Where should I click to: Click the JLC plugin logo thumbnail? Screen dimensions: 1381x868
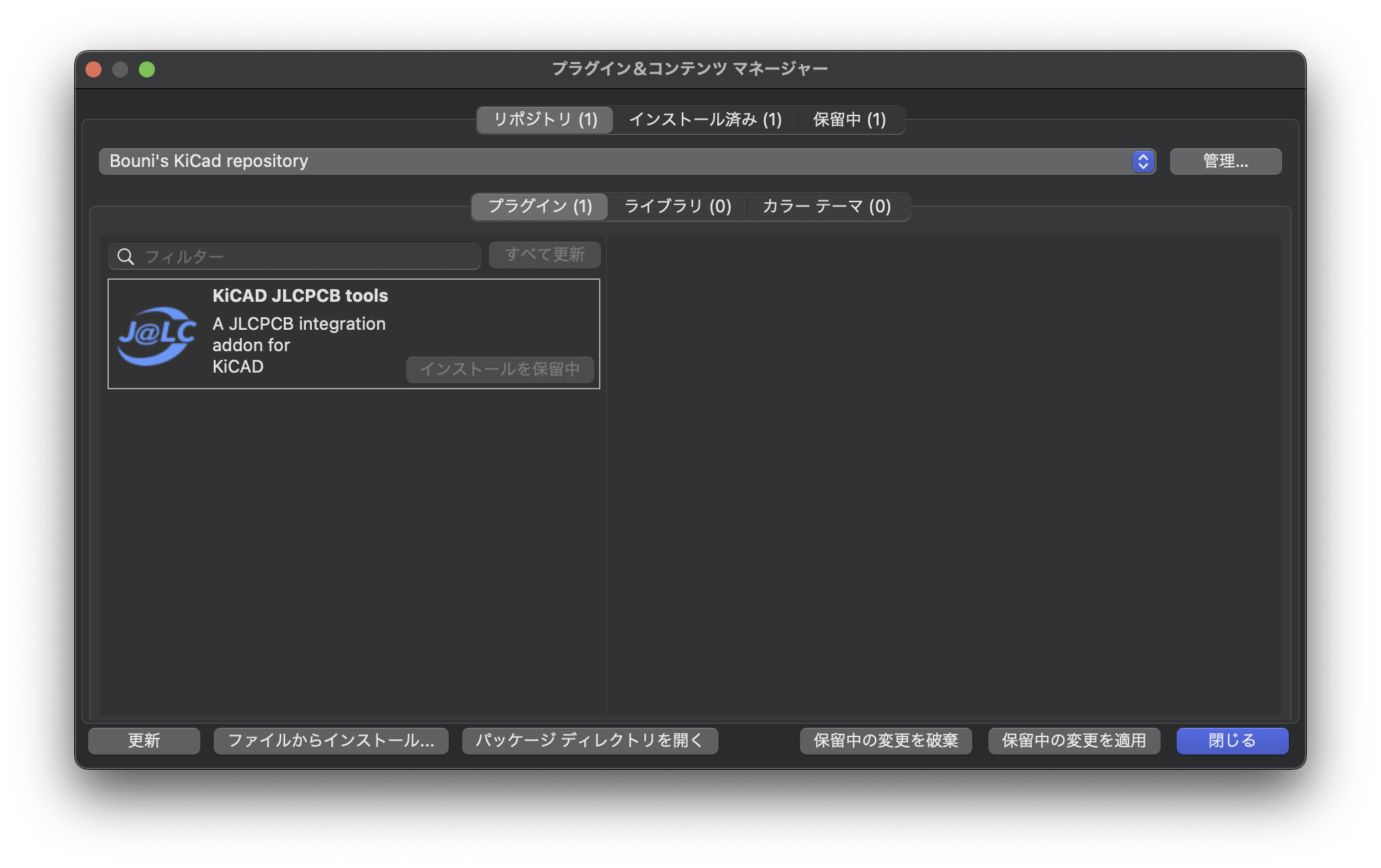click(x=157, y=335)
